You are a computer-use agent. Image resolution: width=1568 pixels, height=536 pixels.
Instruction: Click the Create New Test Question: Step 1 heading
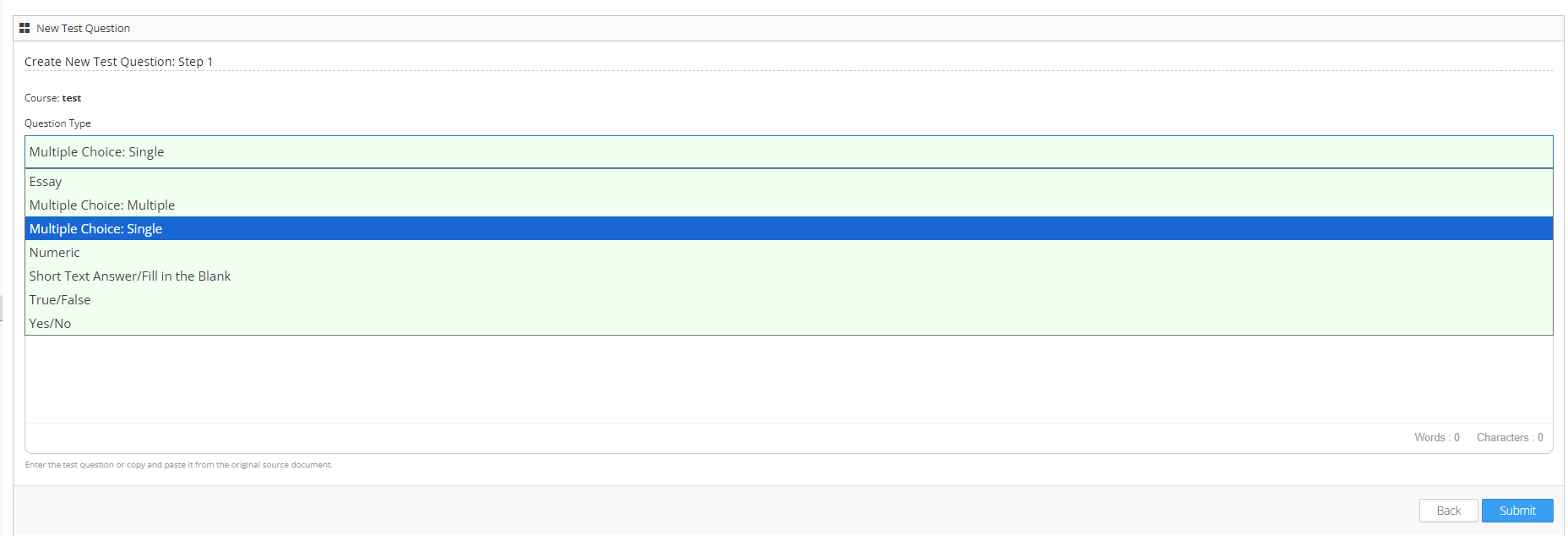118,62
